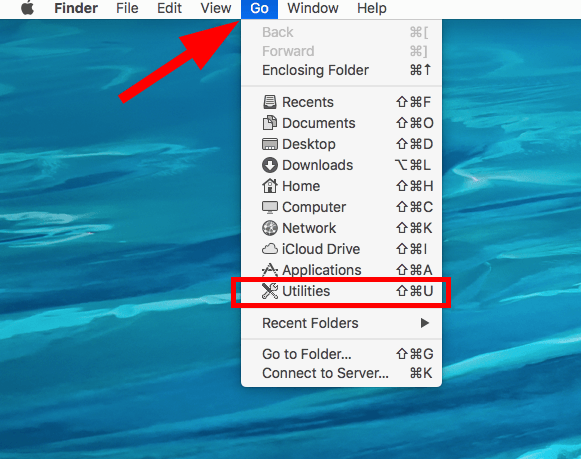Viewport: 581px width, 459px height.
Task: Click the Computer monitor icon
Action: pyautogui.click(x=270, y=207)
